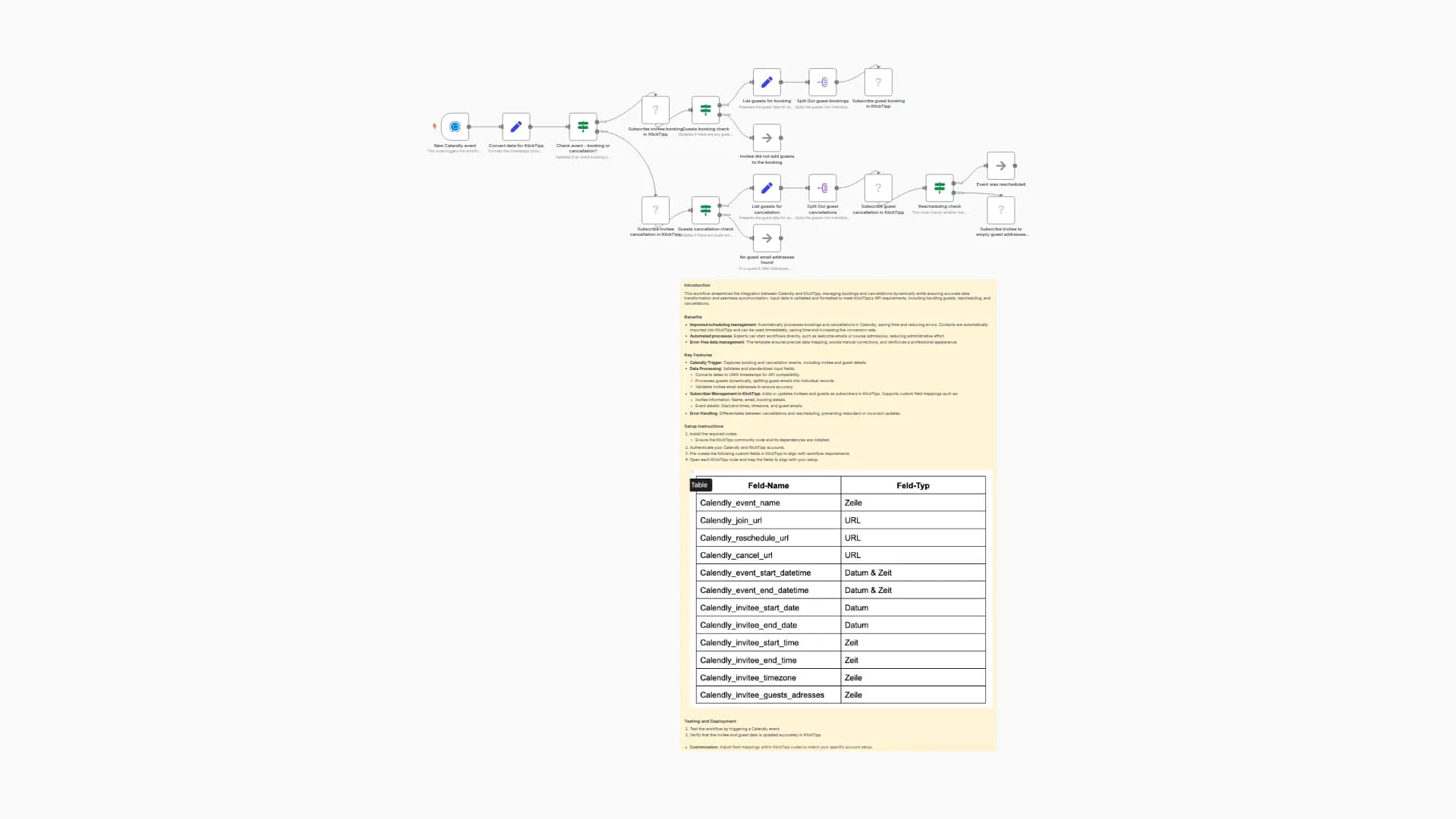1456x819 pixels.
Task: Open the Convert data for KlickTipp node
Action: pos(516,127)
